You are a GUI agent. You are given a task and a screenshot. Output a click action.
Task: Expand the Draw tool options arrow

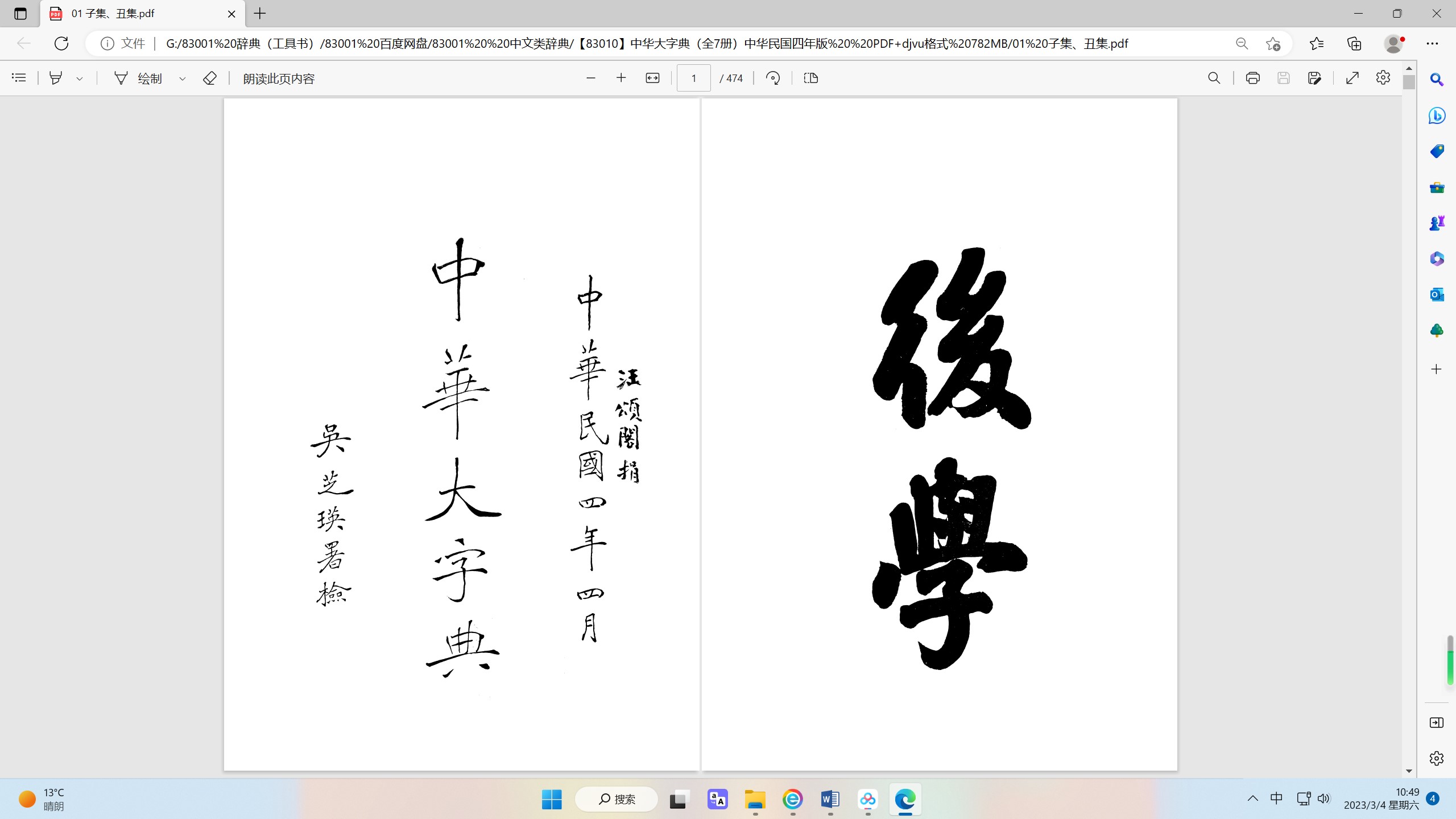[183, 78]
